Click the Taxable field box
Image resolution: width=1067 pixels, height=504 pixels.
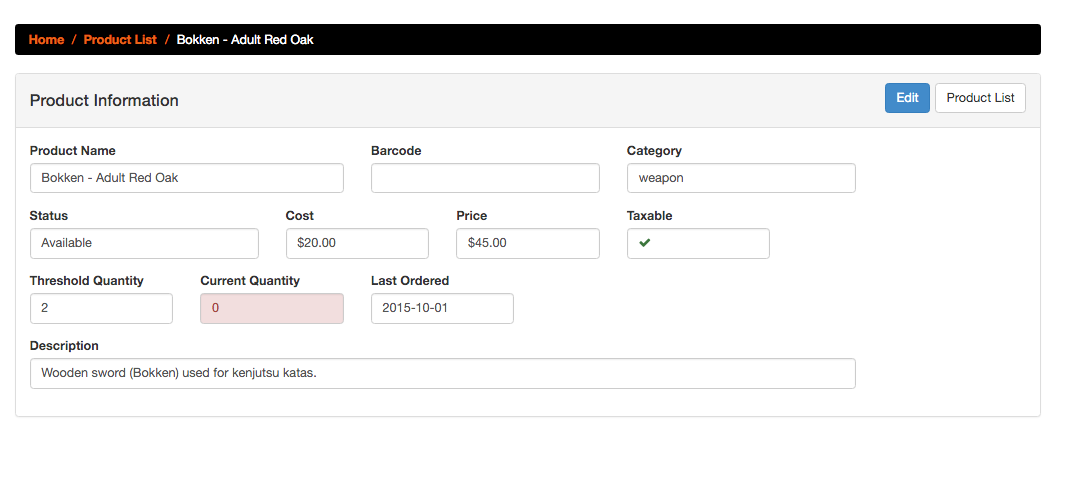[698, 243]
